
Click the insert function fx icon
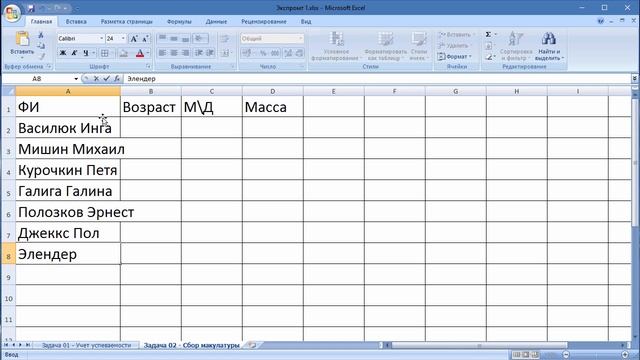click(117, 78)
